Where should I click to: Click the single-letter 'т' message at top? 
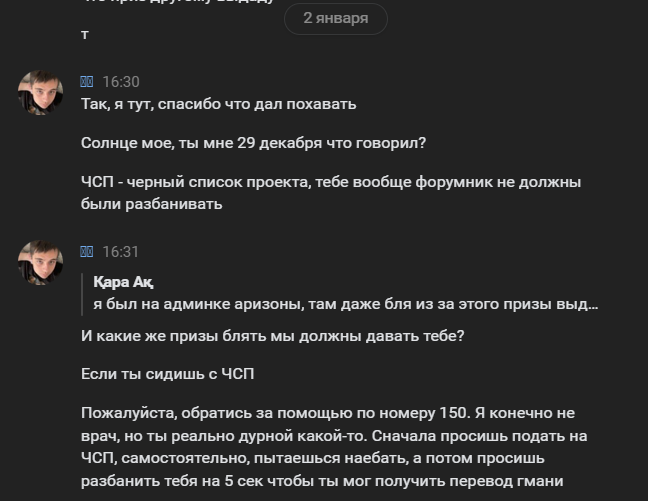click(85, 34)
